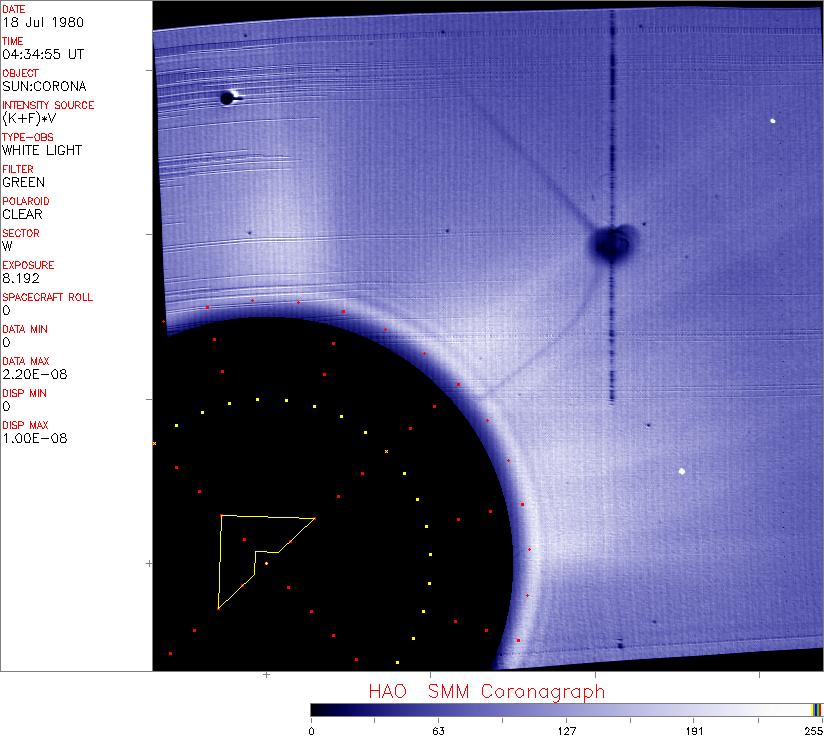
Task: Click the DATA MAX value 2.20E-08
Action: pos(30,374)
